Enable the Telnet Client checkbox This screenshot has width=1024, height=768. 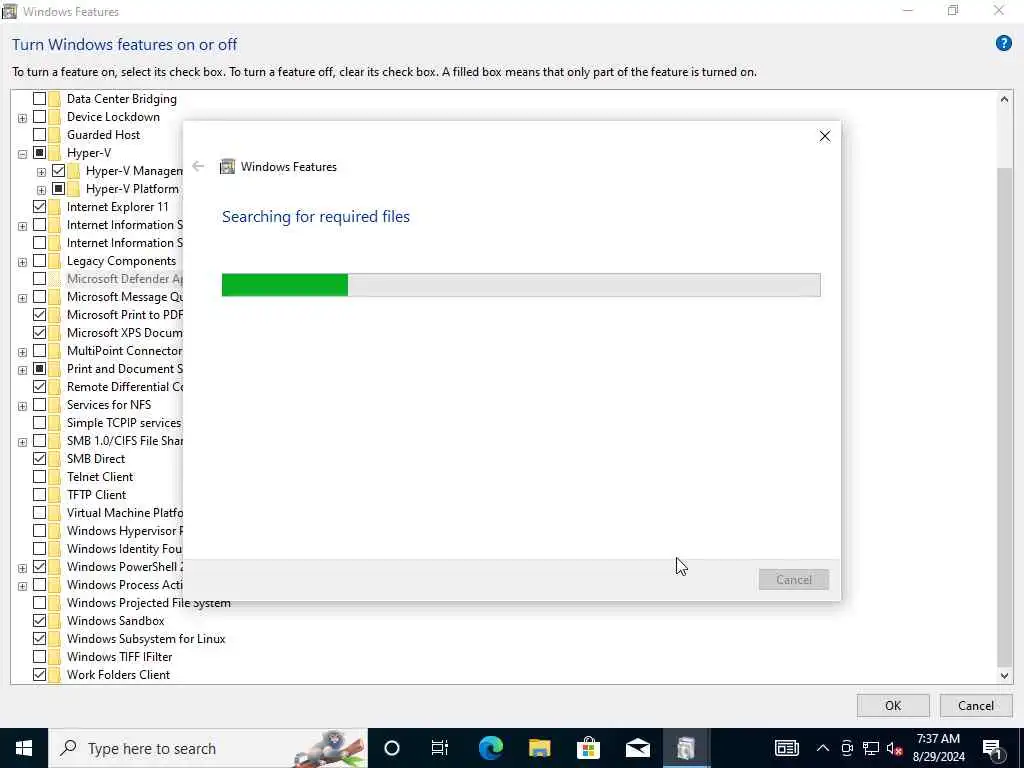point(39,477)
